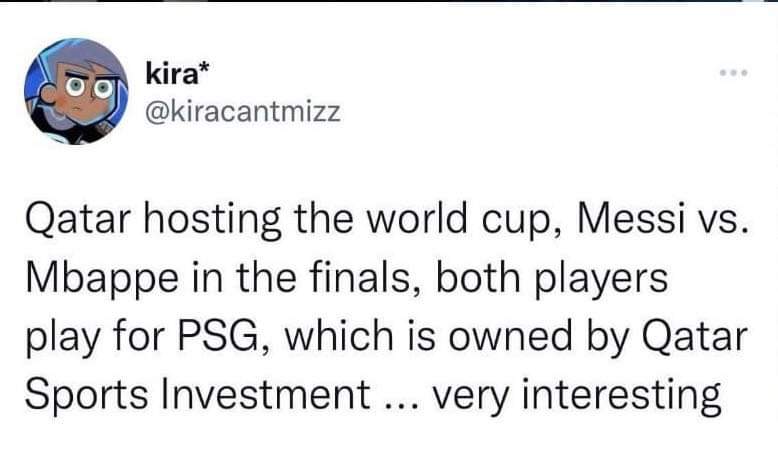Click the word PSG in tweet

219,336
